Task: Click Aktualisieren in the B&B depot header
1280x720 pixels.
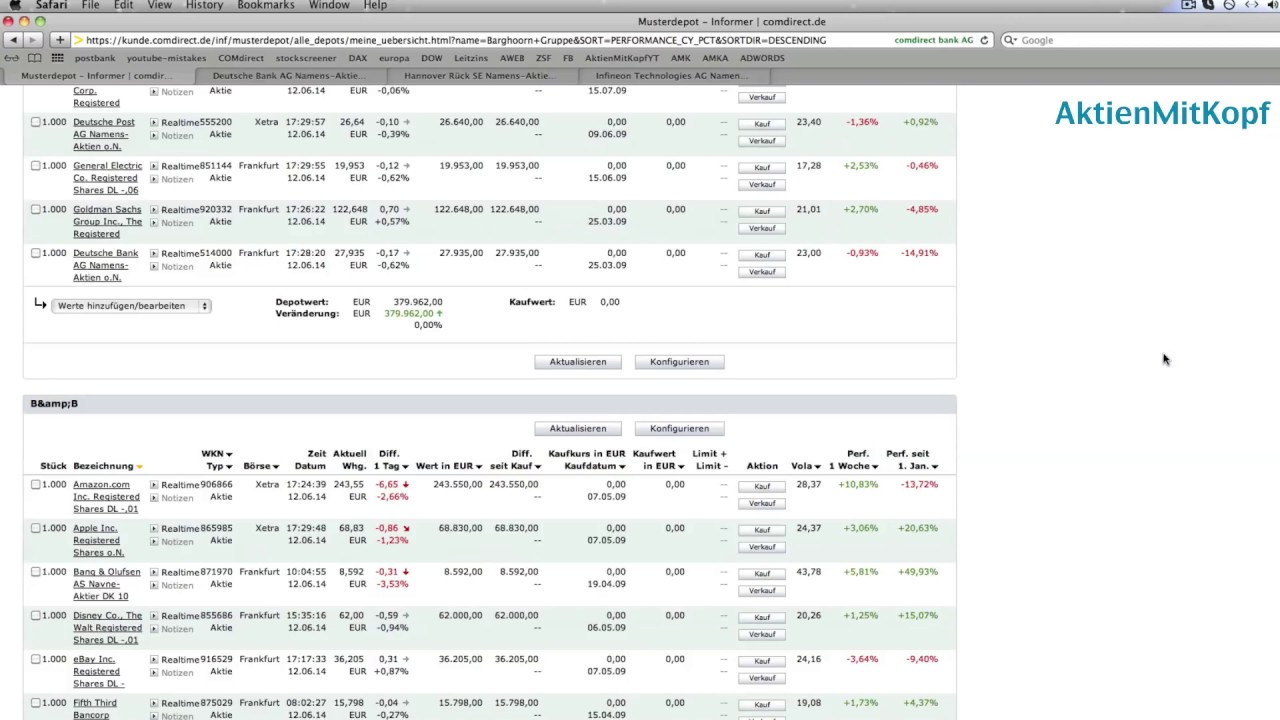Action: tap(578, 428)
